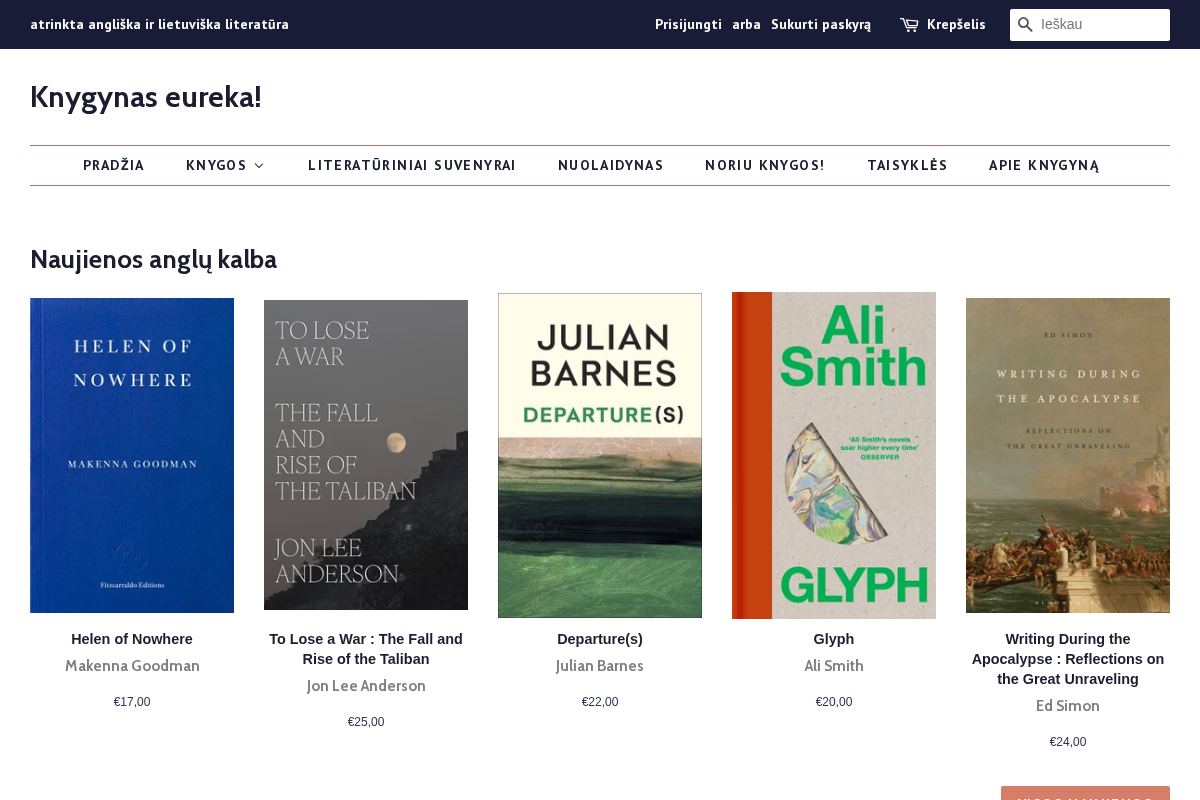Screen dimensions: 1200x800
Task: Open the Taisyklės page
Action: click(x=907, y=166)
